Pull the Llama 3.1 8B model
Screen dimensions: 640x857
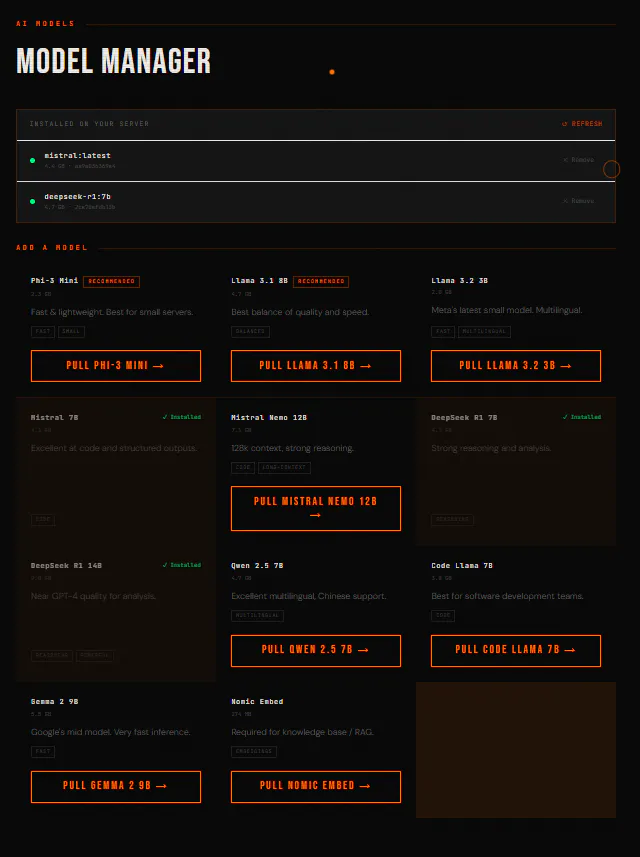click(x=316, y=366)
